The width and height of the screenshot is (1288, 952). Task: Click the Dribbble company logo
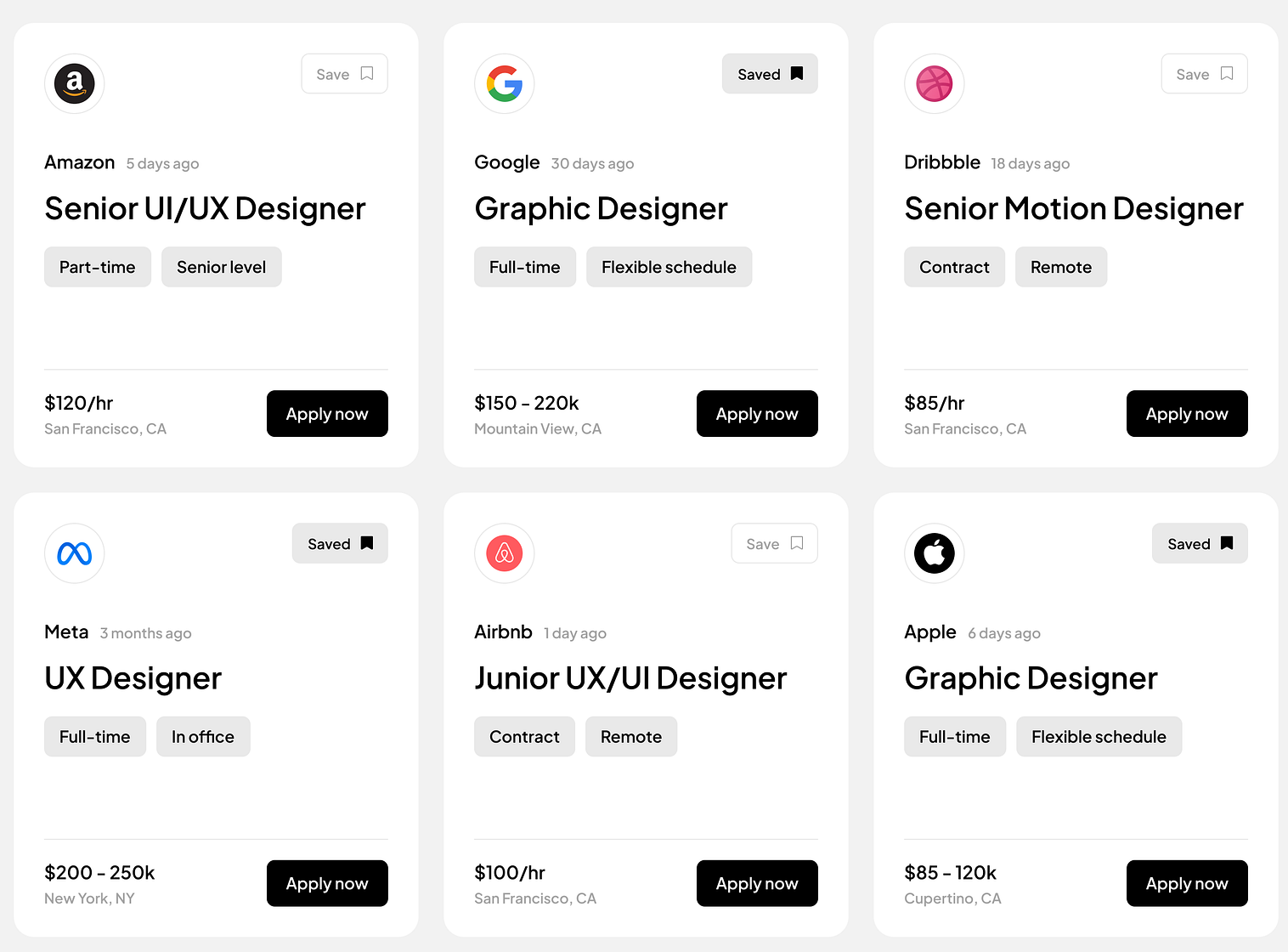(935, 83)
